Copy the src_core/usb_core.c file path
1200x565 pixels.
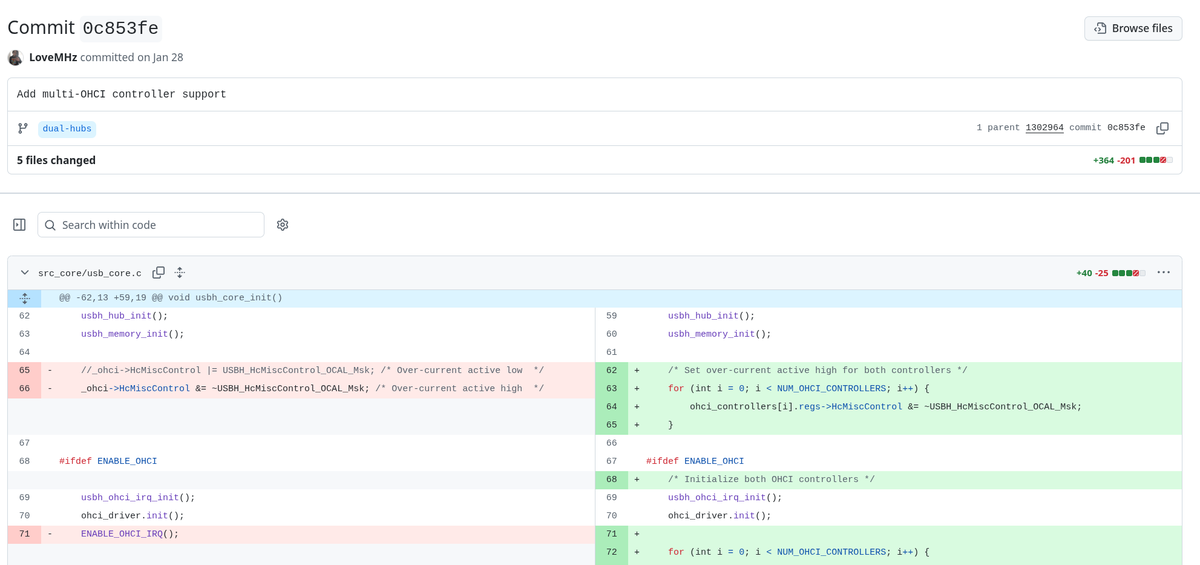point(158,273)
